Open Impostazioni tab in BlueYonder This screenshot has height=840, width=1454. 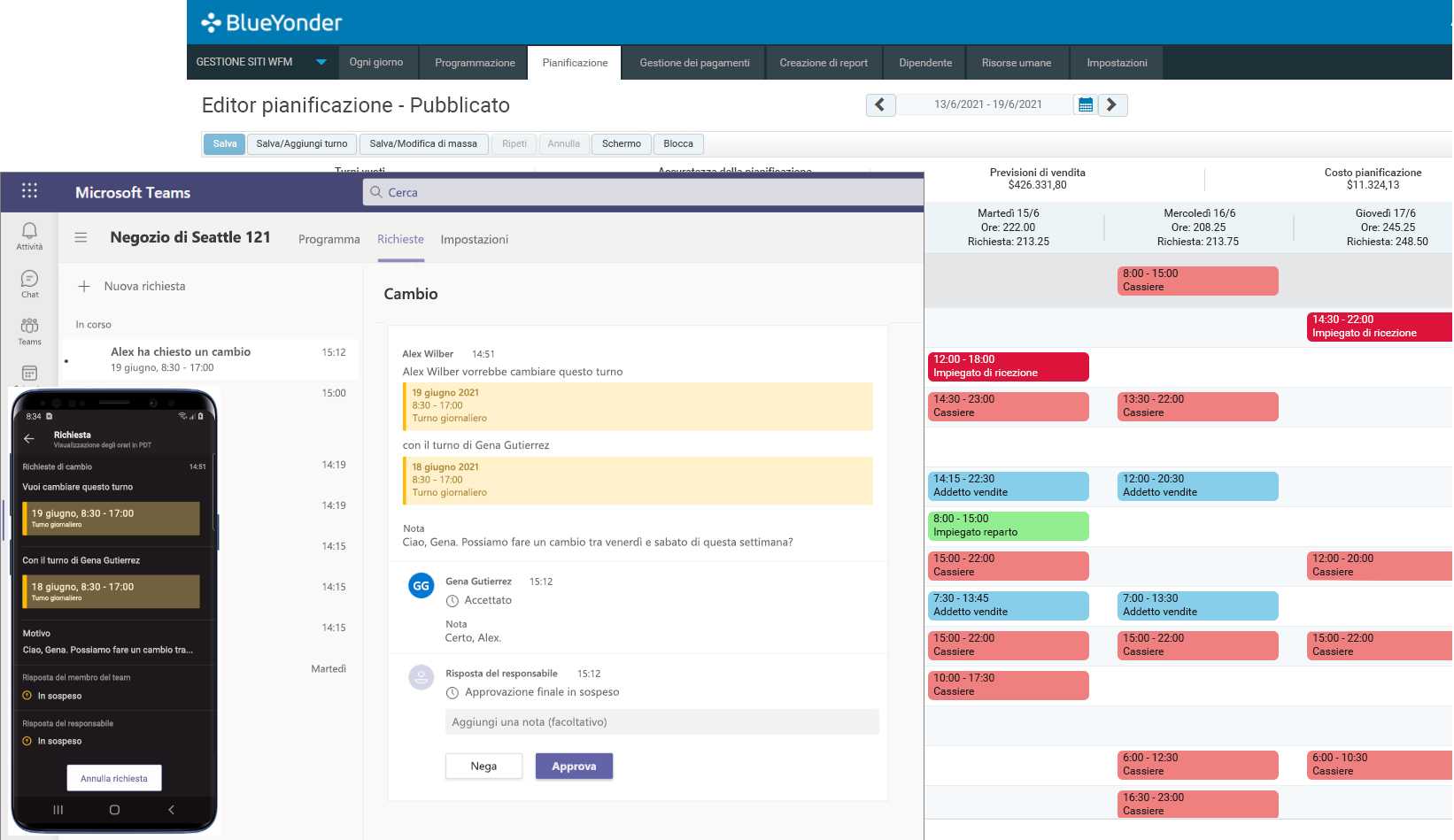pos(1117,63)
